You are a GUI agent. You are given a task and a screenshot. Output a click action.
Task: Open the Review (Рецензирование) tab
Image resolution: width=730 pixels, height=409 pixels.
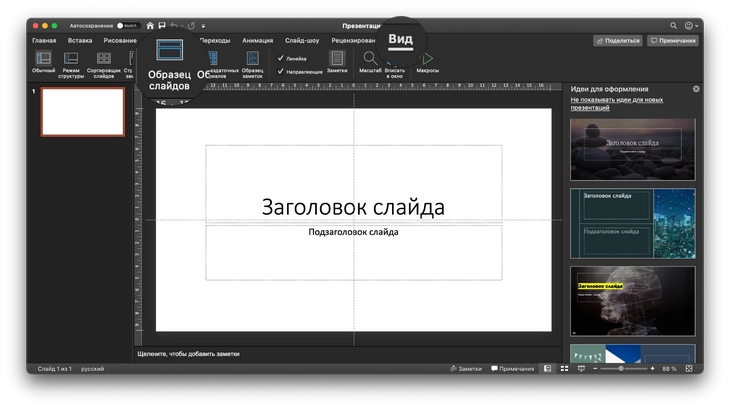click(x=353, y=40)
